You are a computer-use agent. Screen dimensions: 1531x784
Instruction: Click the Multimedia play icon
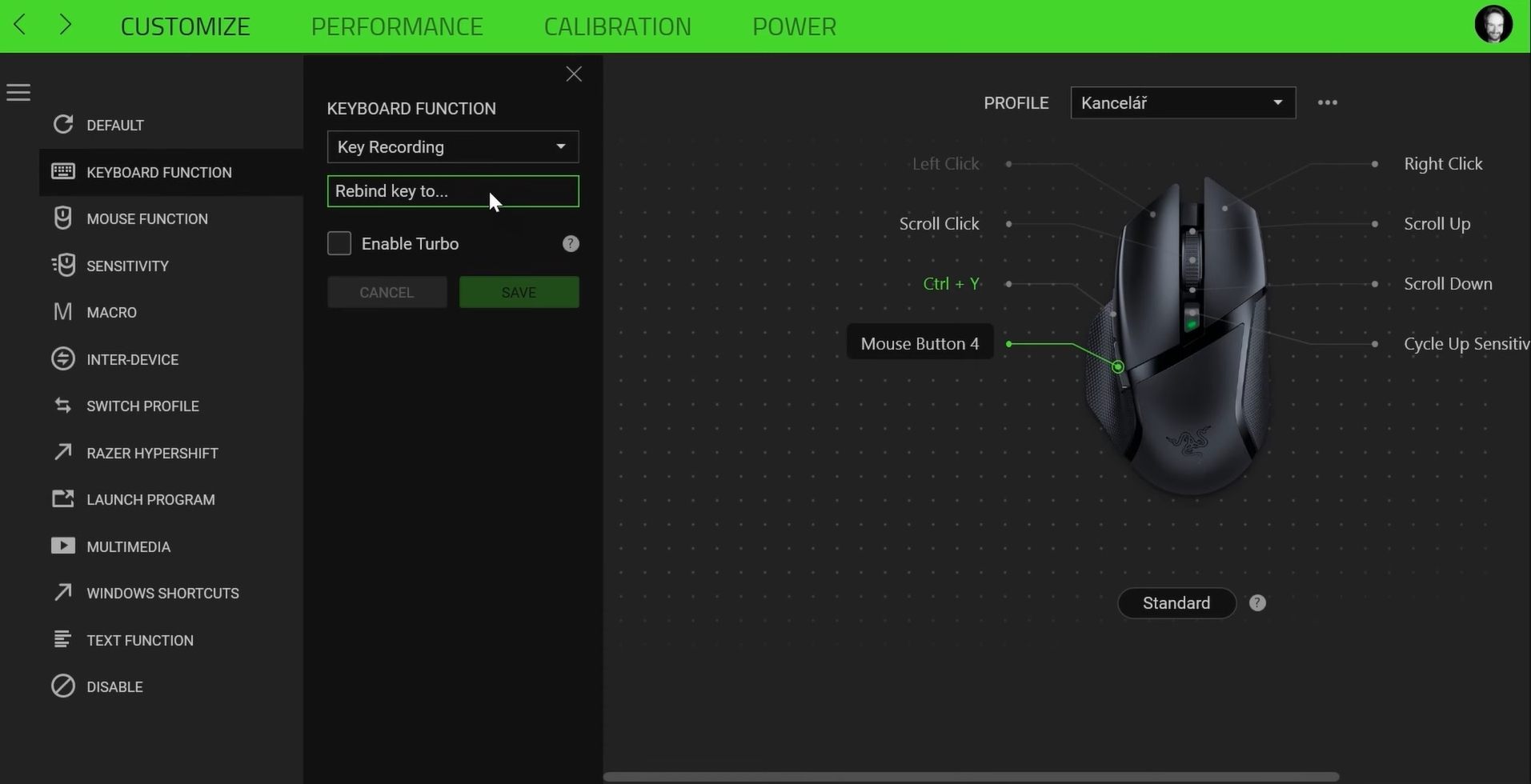(63, 546)
